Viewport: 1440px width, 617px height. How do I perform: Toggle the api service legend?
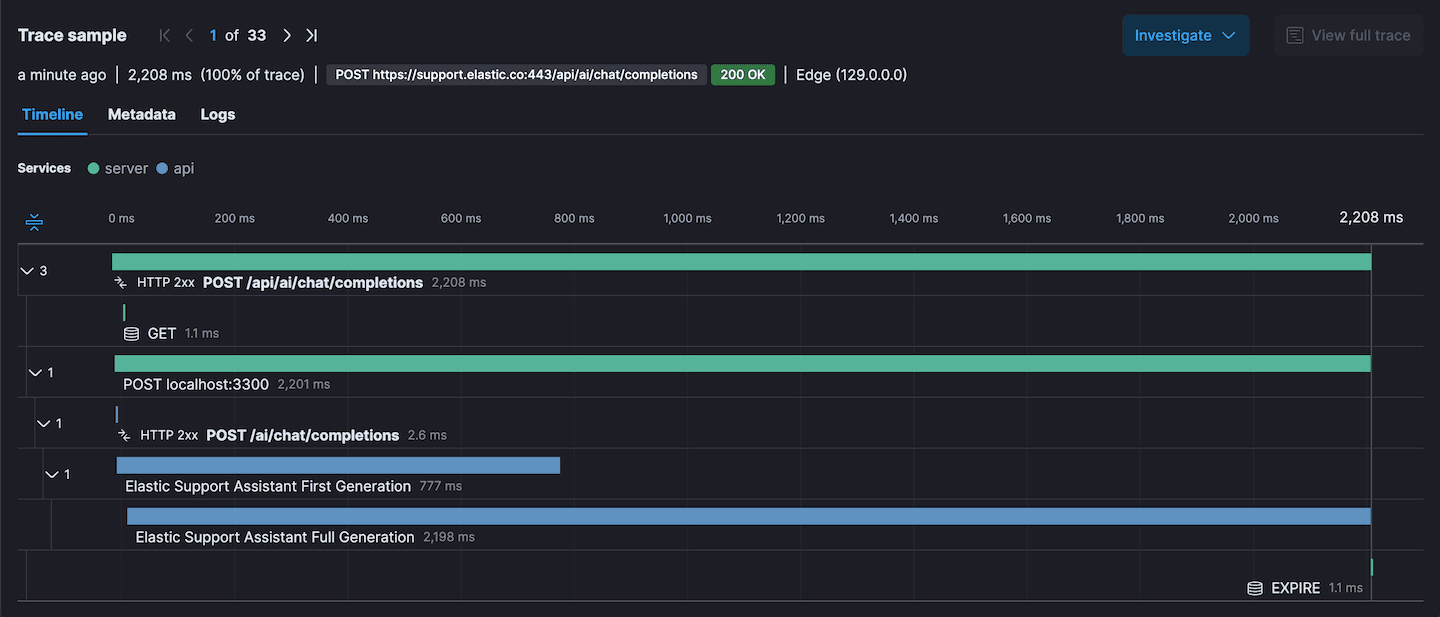175,168
